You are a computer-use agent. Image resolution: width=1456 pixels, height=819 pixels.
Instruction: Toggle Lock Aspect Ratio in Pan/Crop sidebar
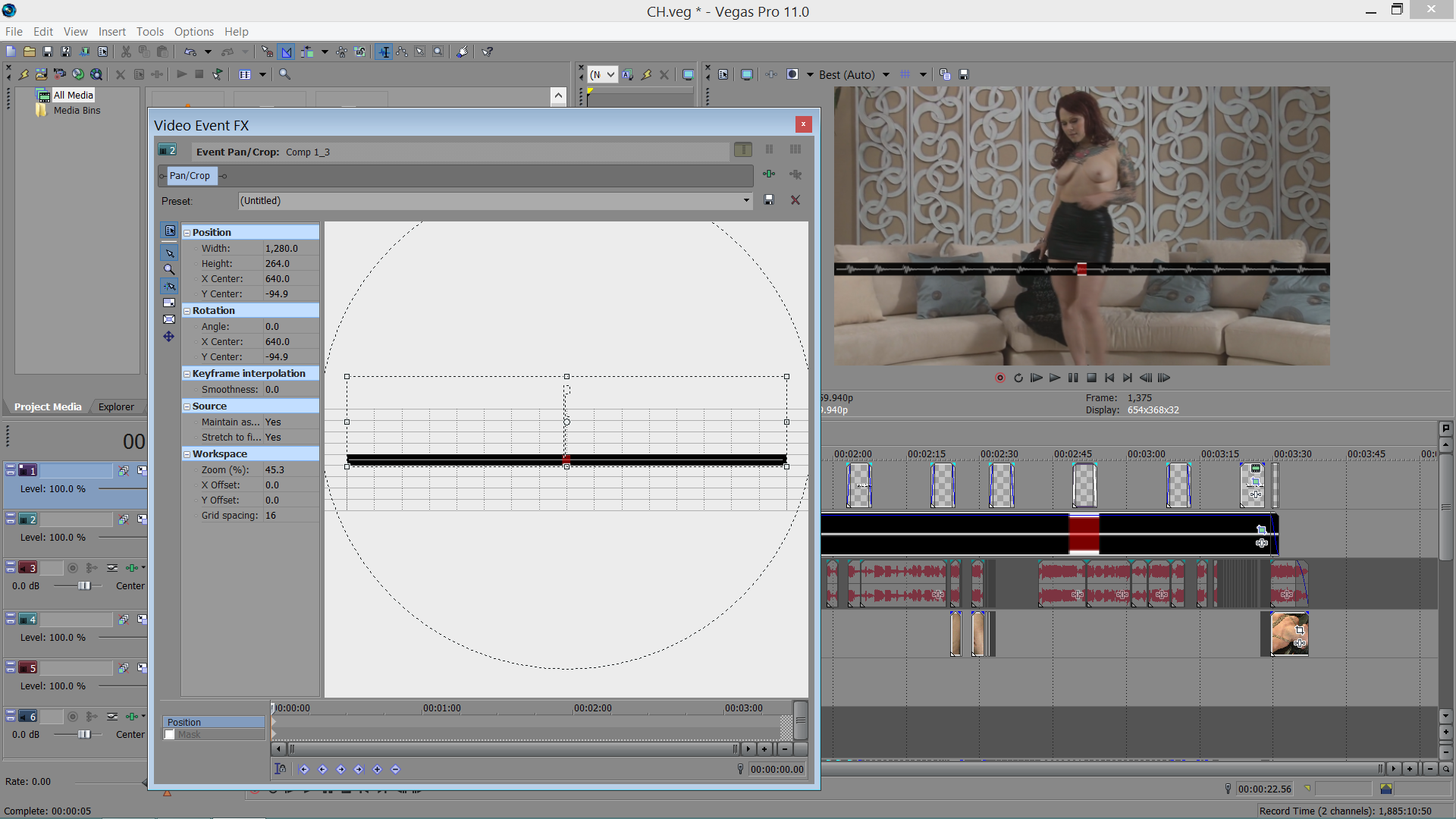click(x=169, y=303)
